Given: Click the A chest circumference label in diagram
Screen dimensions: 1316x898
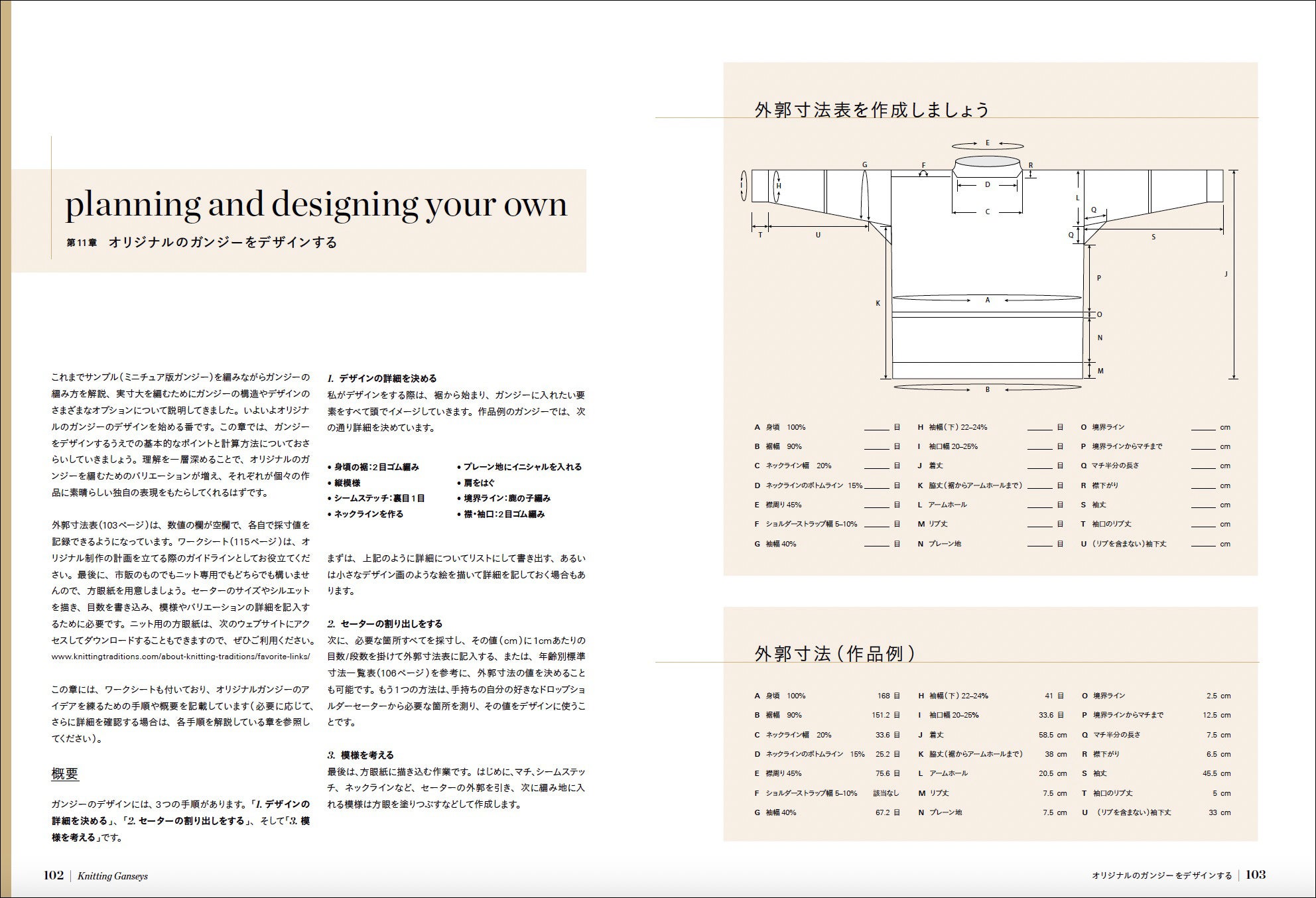Looking at the screenshot, I should coord(987,300).
